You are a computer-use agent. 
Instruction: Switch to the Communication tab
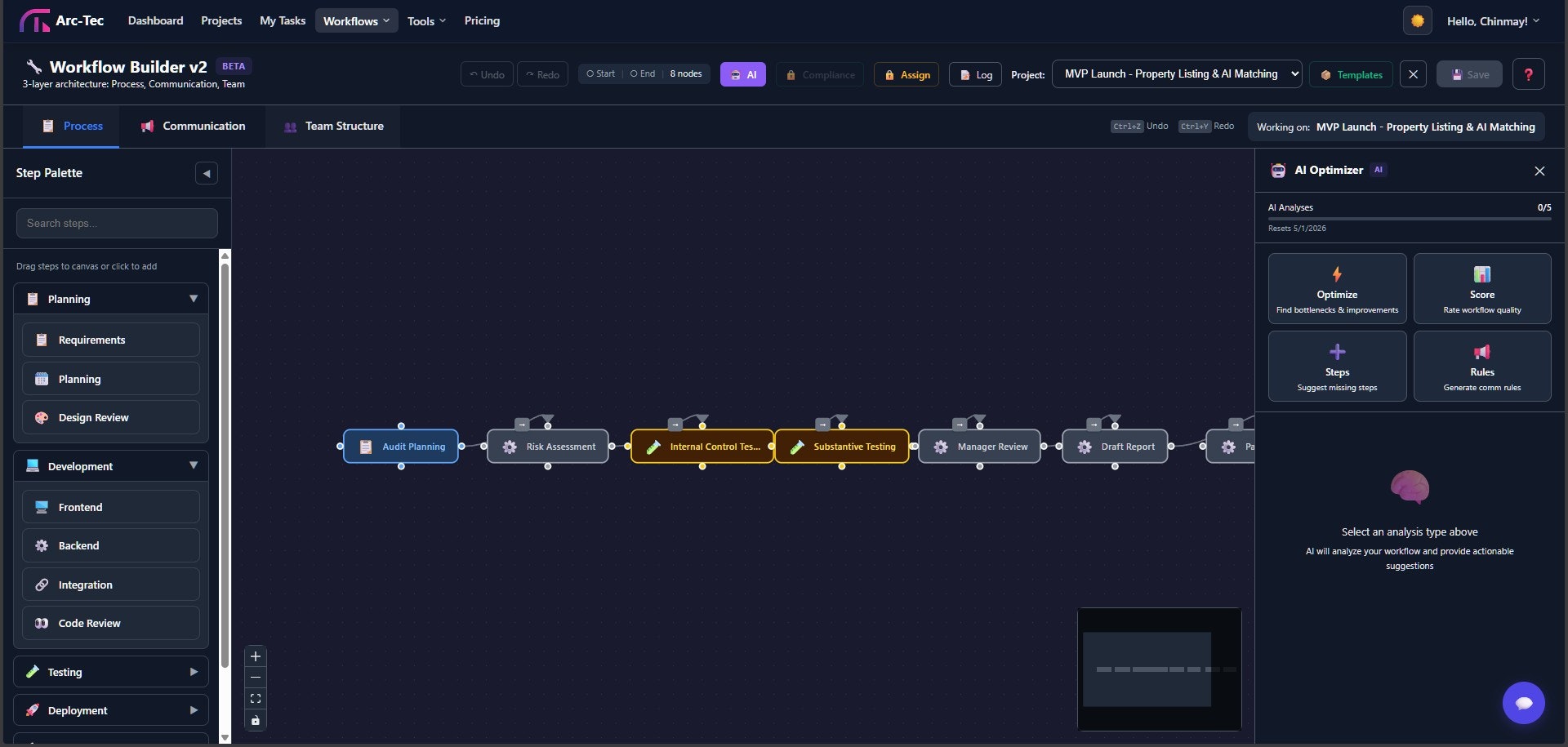point(193,126)
